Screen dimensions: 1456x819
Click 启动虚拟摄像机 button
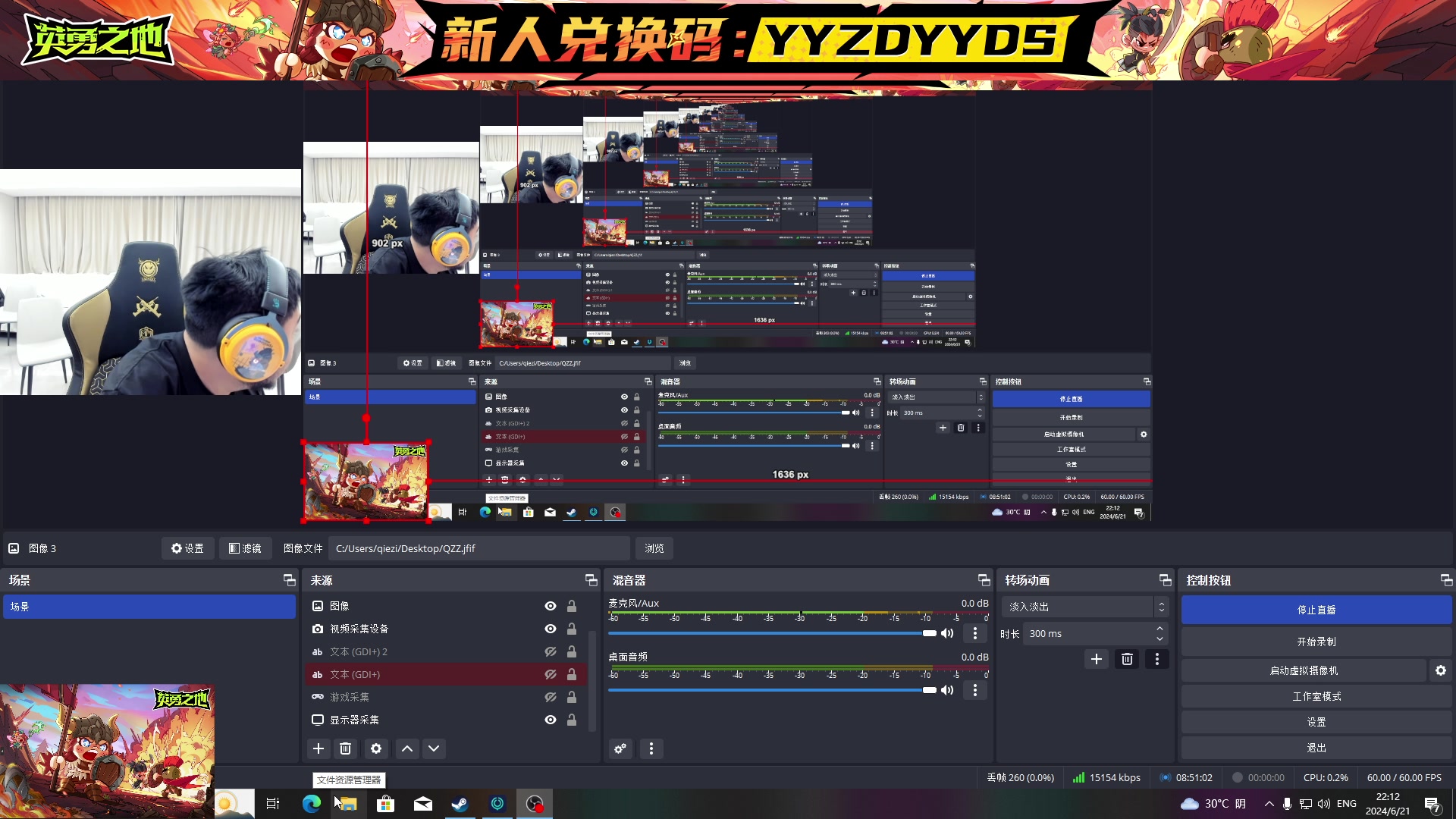[x=1304, y=670]
